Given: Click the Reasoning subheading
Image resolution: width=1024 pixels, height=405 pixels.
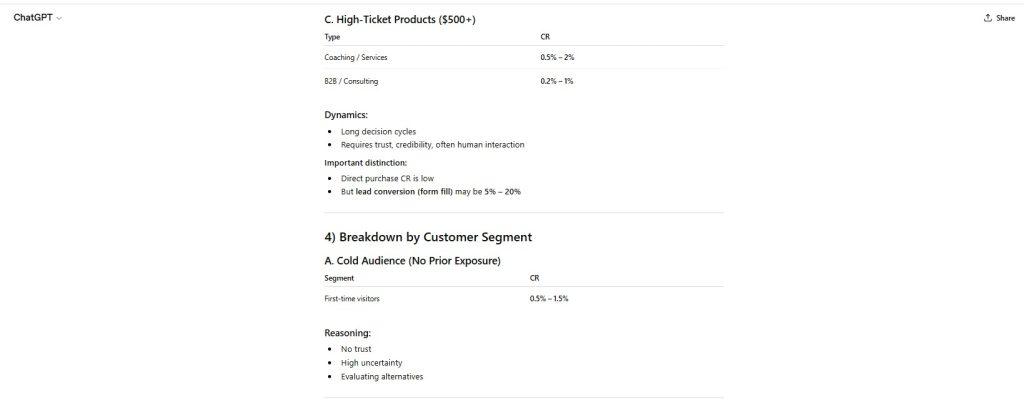Looking at the screenshot, I should click(348, 332).
